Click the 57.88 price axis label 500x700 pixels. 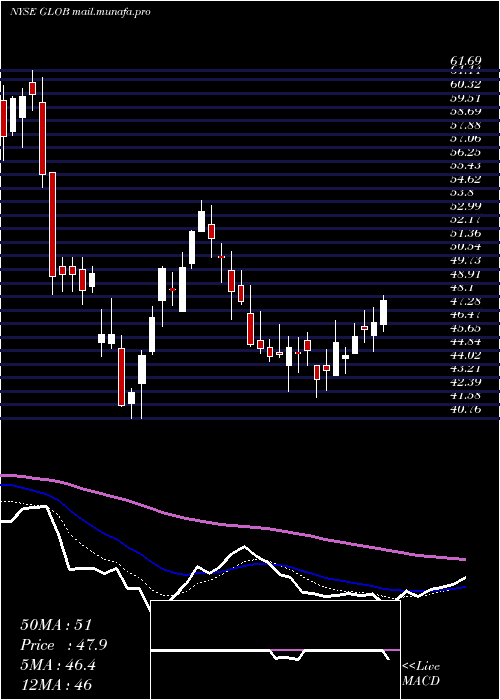click(465, 125)
